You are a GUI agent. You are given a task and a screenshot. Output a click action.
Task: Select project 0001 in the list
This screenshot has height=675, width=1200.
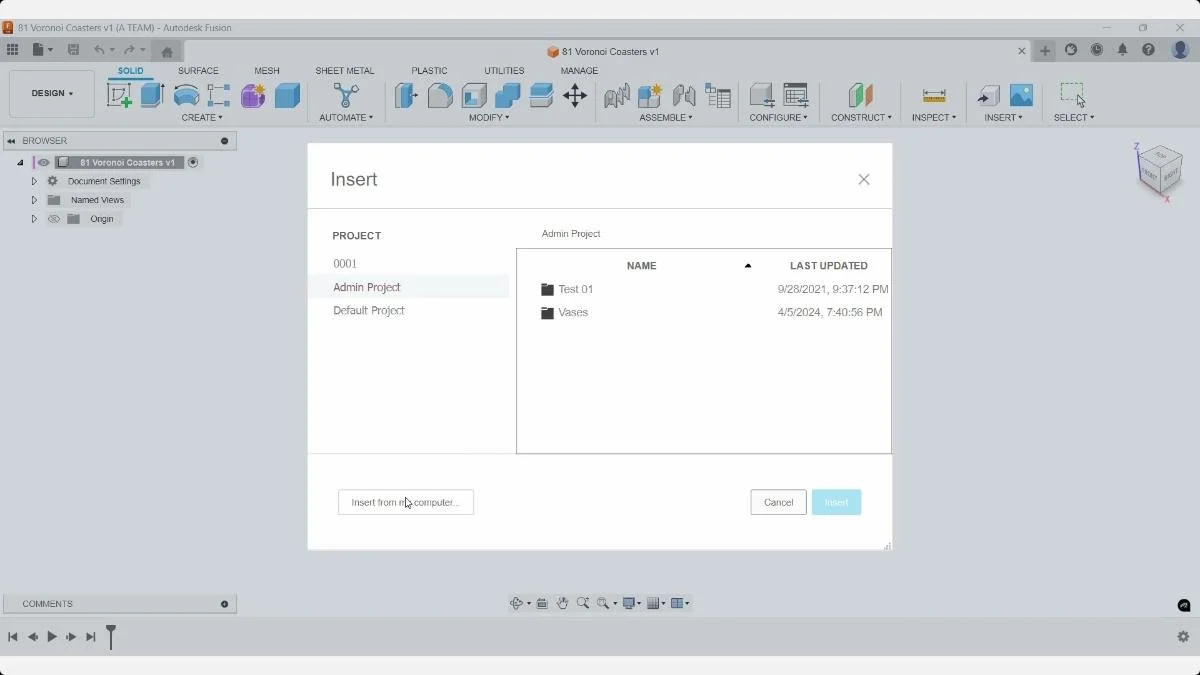[345, 264]
